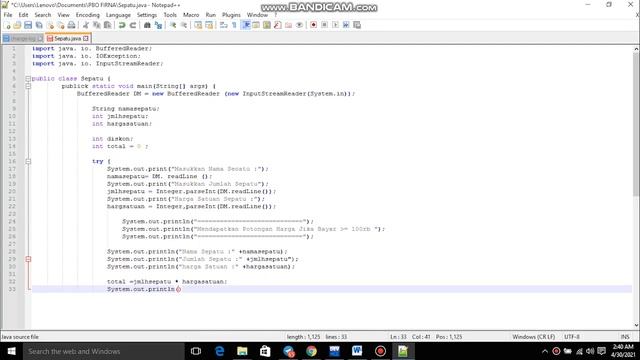Click the Paste toolbar icon
Screen dimensions: 640x360
(107, 25)
